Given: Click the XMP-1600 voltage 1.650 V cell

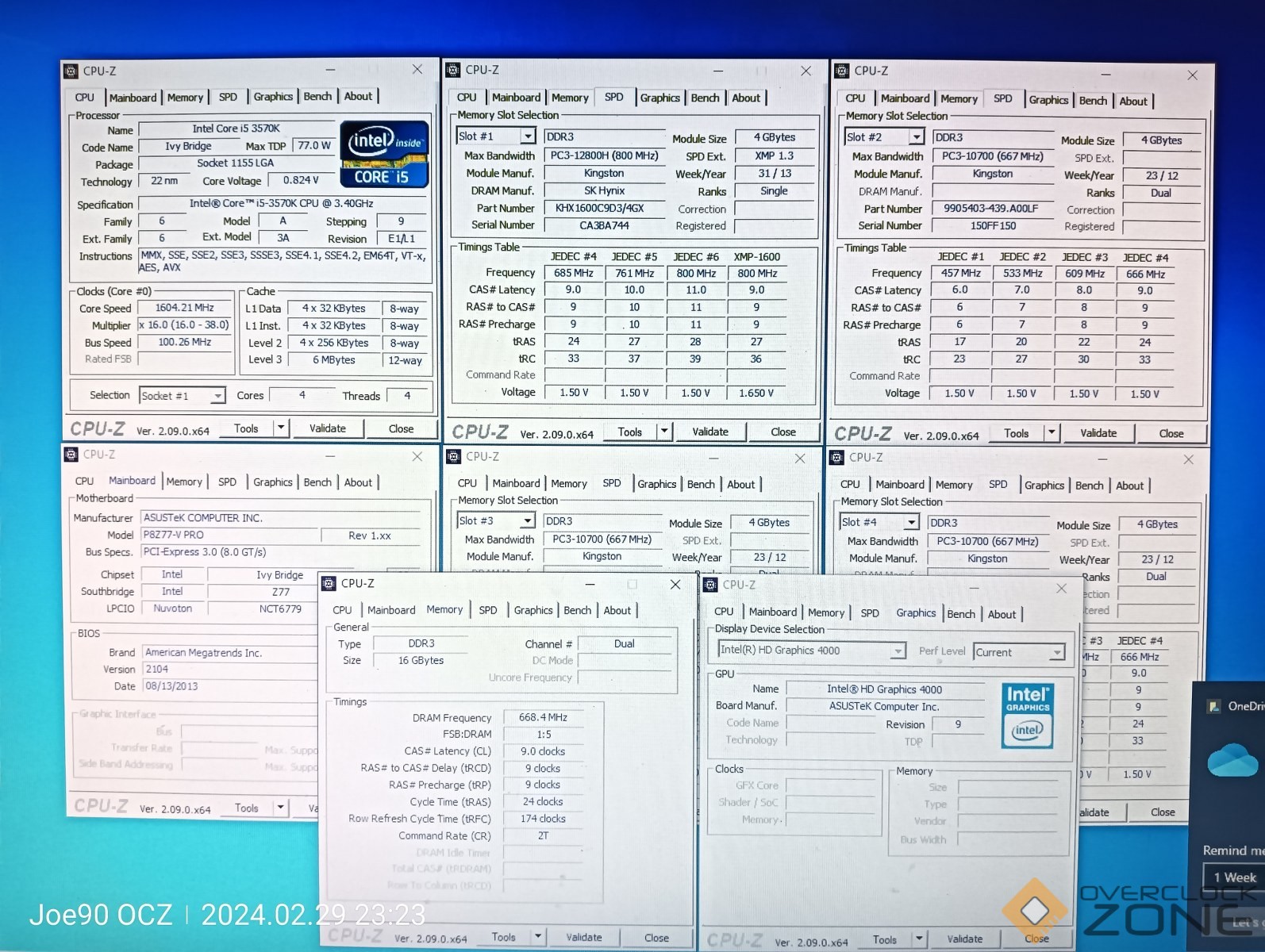Looking at the screenshot, I should click(756, 393).
